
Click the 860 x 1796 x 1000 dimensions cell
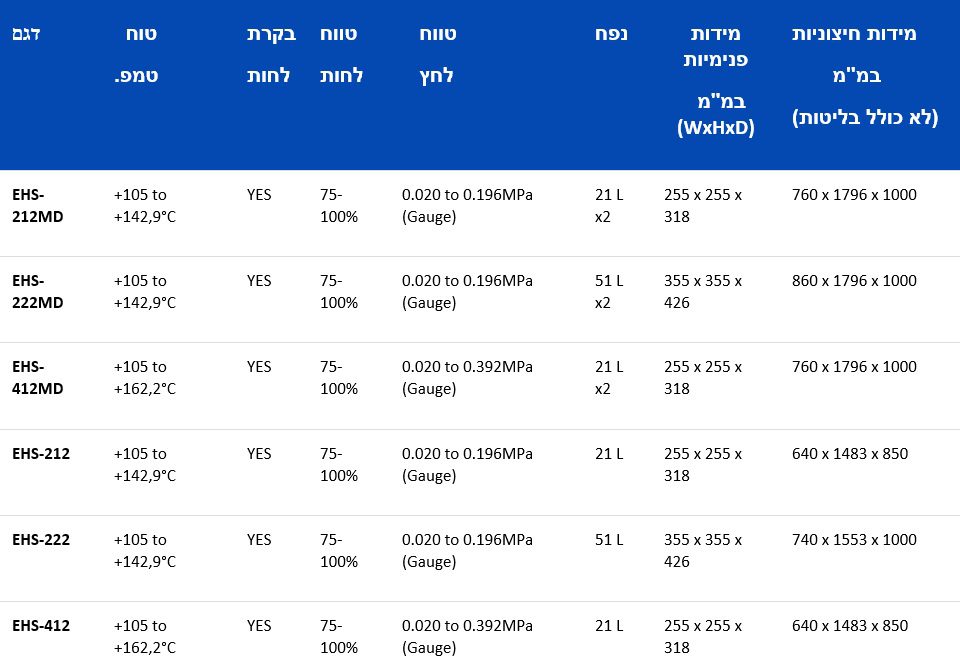coord(854,281)
